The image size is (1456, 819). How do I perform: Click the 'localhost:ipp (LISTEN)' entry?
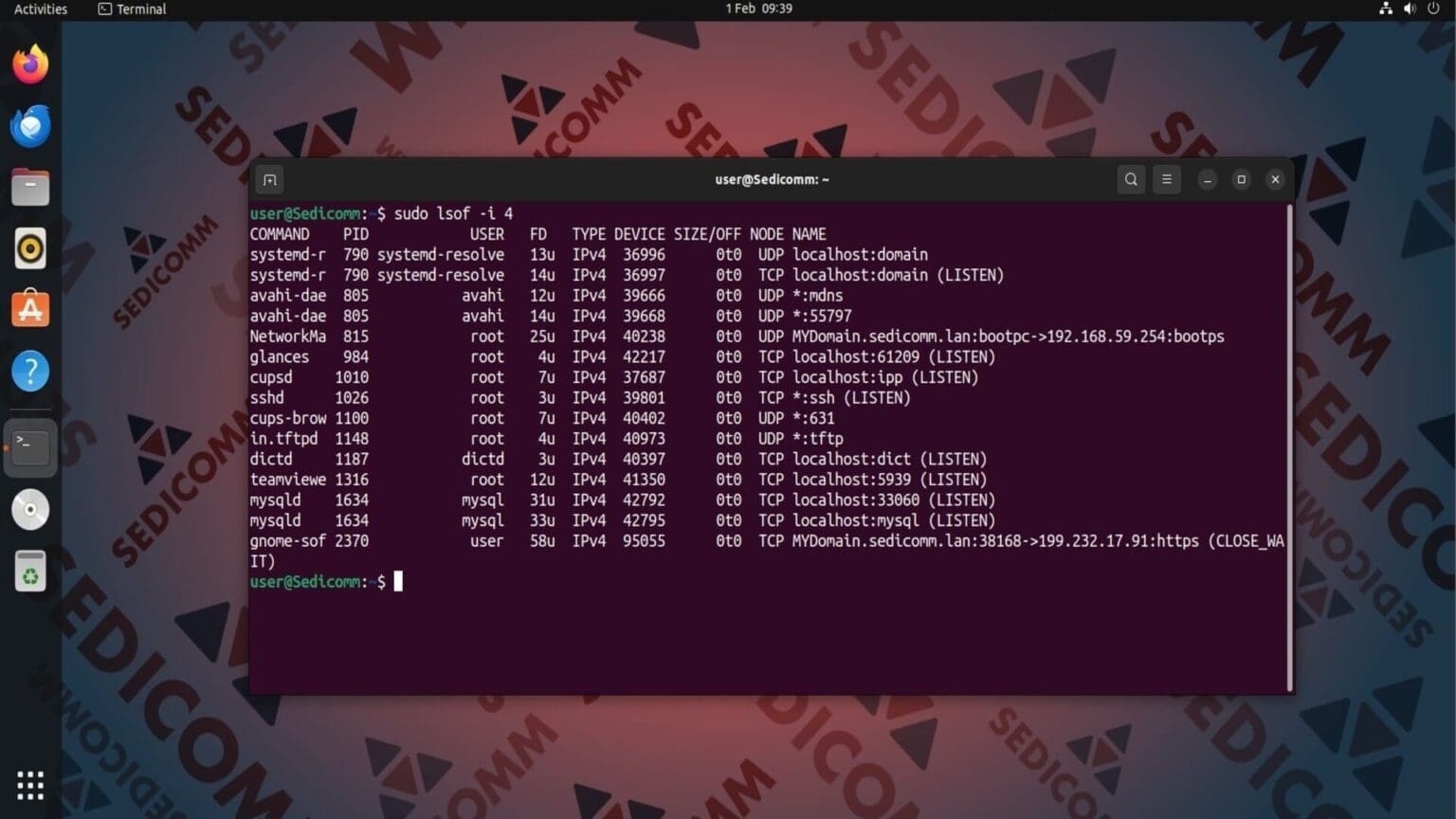(885, 377)
